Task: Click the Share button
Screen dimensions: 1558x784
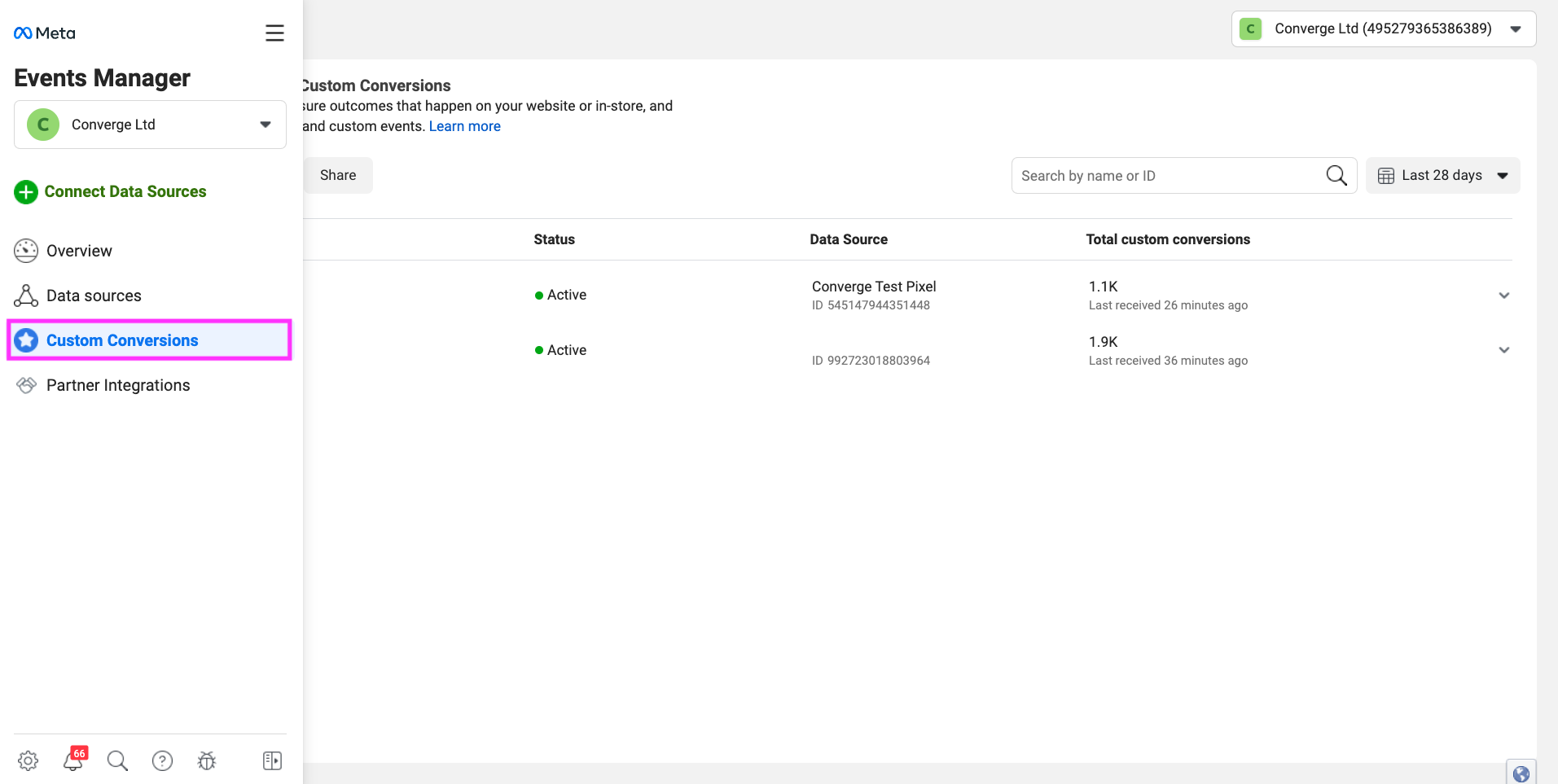Action: coord(338,175)
